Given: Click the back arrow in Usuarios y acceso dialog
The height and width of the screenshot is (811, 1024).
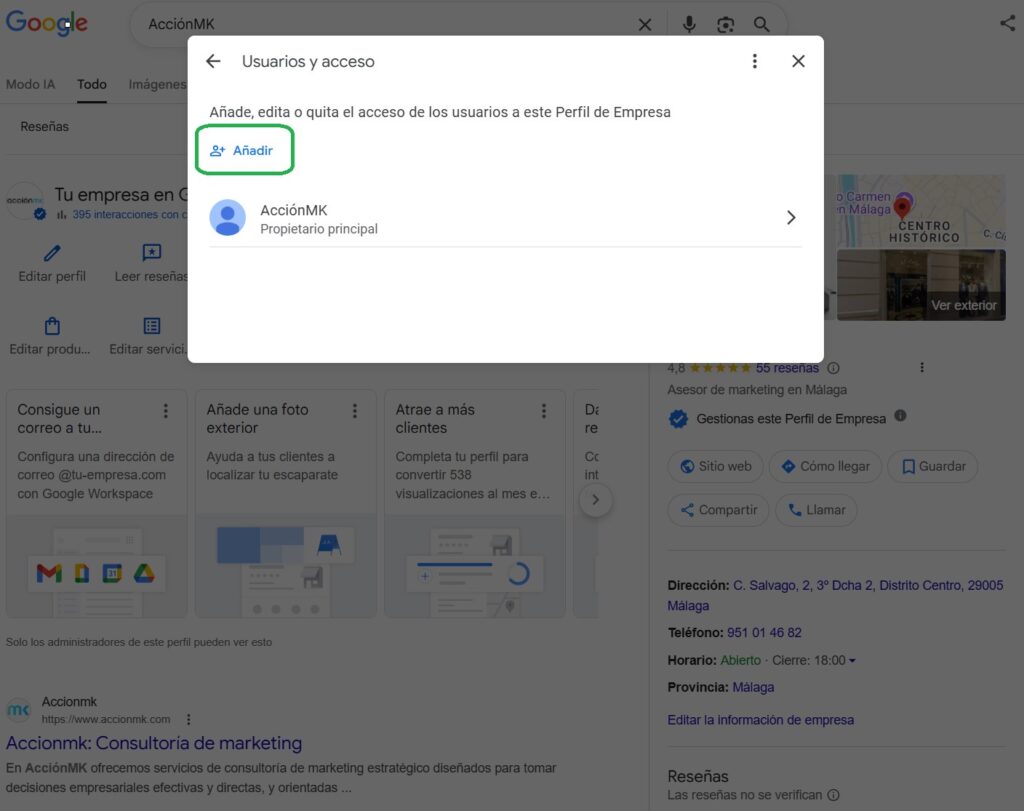Looking at the screenshot, I should pyautogui.click(x=213, y=62).
